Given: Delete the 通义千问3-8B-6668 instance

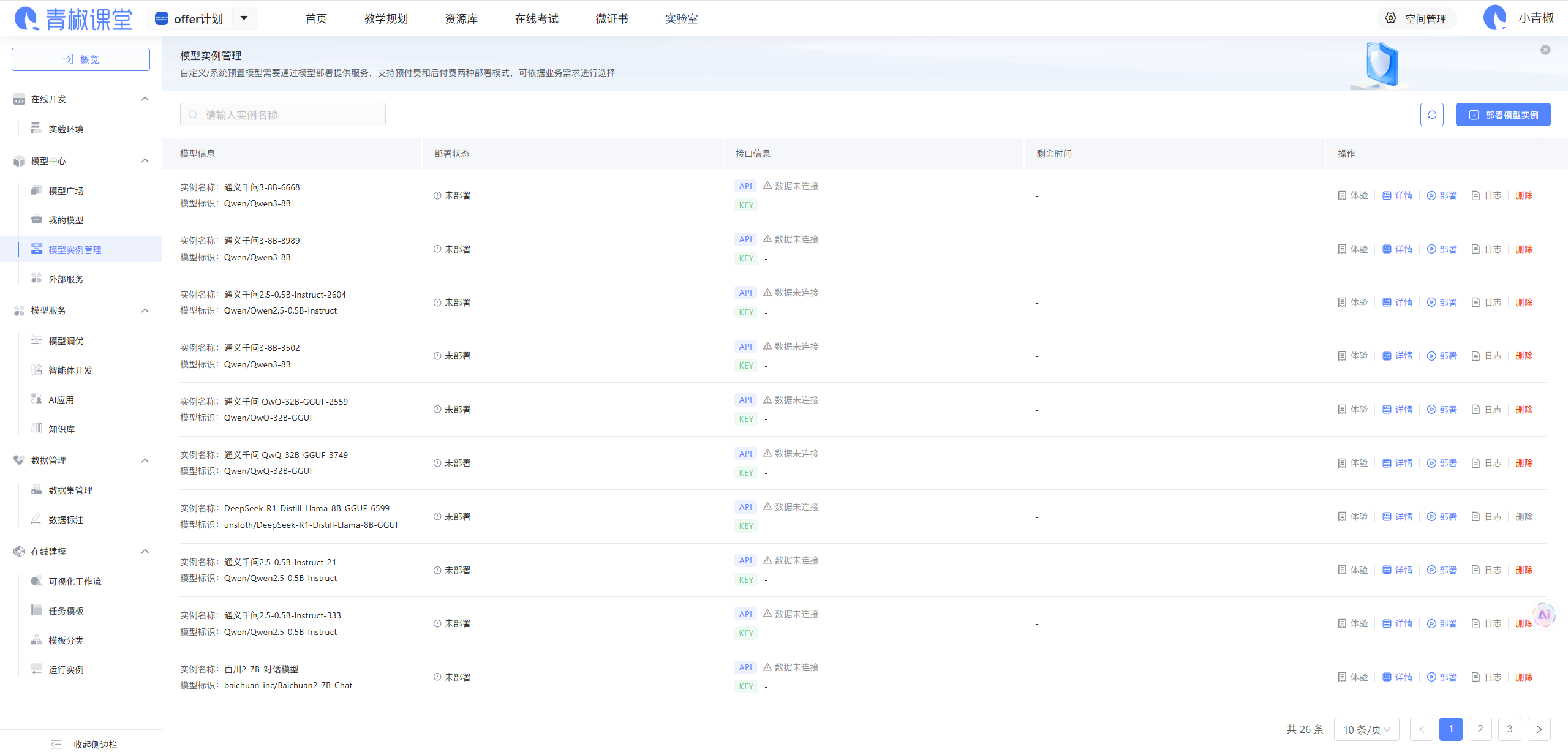Looking at the screenshot, I should [x=1523, y=195].
